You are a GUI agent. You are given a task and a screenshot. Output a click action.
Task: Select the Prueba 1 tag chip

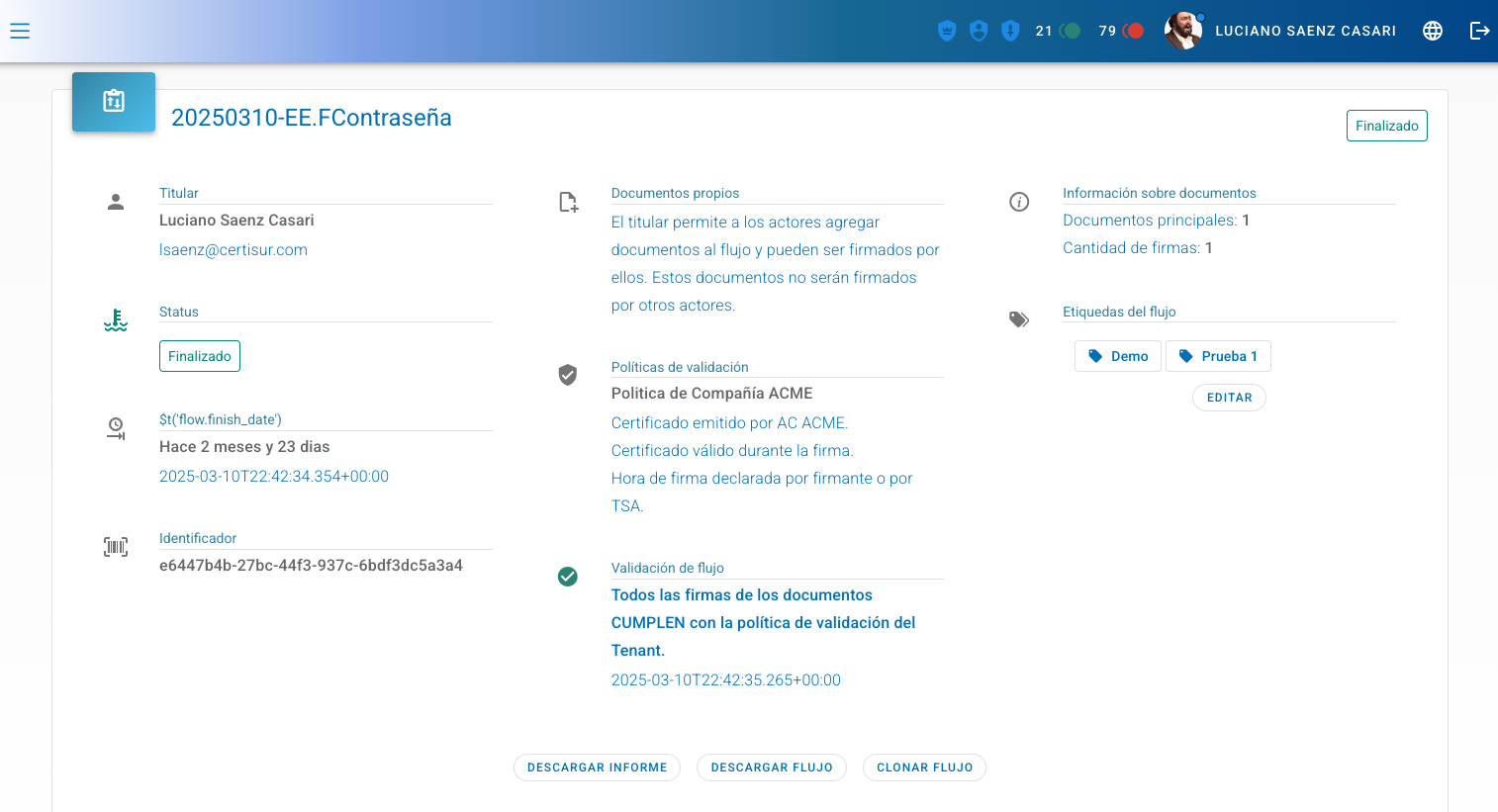point(1218,356)
